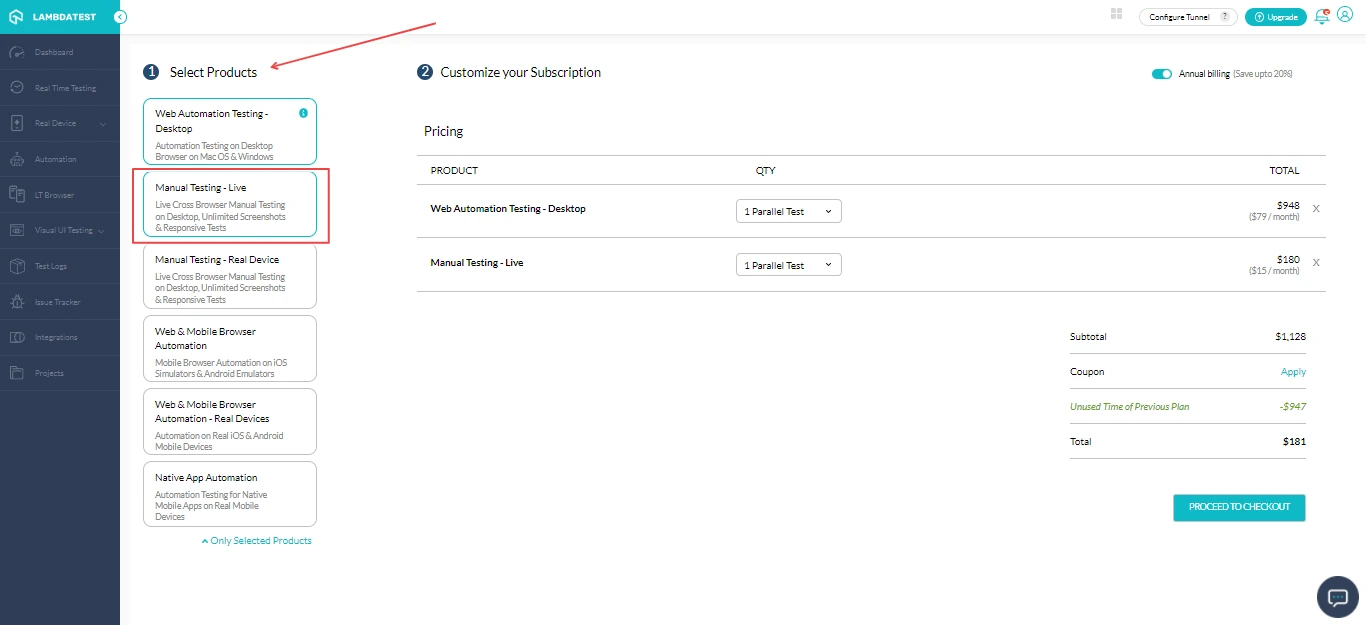1366x625 pixels.
Task: Click the Apply coupon link
Action: [1293, 372]
